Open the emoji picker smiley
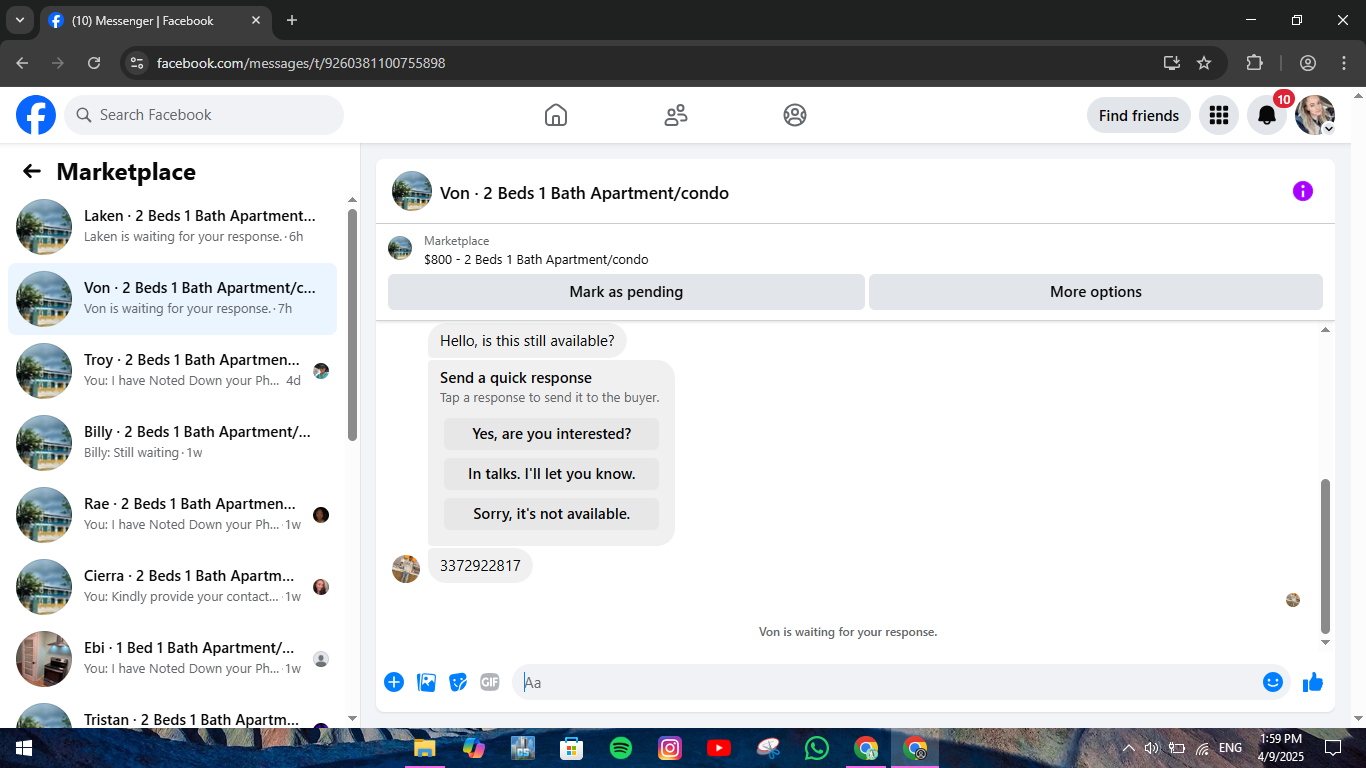The width and height of the screenshot is (1366, 768). click(x=1272, y=682)
